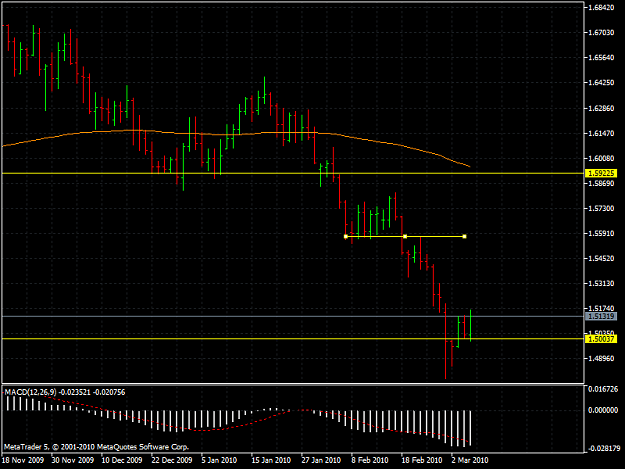Image resolution: width=625 pixels, height=469 pixels.
Task: Click the MACD scale value 0.000000
Action: click(603, 410)
